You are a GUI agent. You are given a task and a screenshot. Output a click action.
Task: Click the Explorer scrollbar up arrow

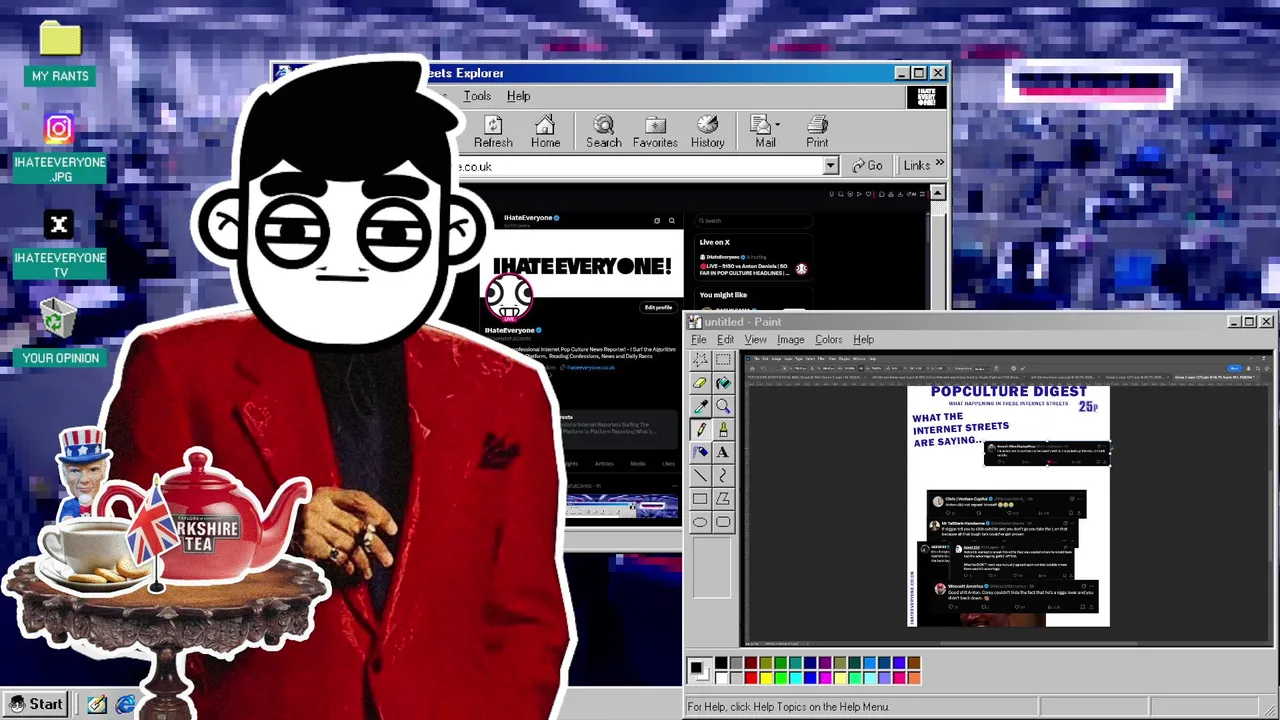click(937, 193)
